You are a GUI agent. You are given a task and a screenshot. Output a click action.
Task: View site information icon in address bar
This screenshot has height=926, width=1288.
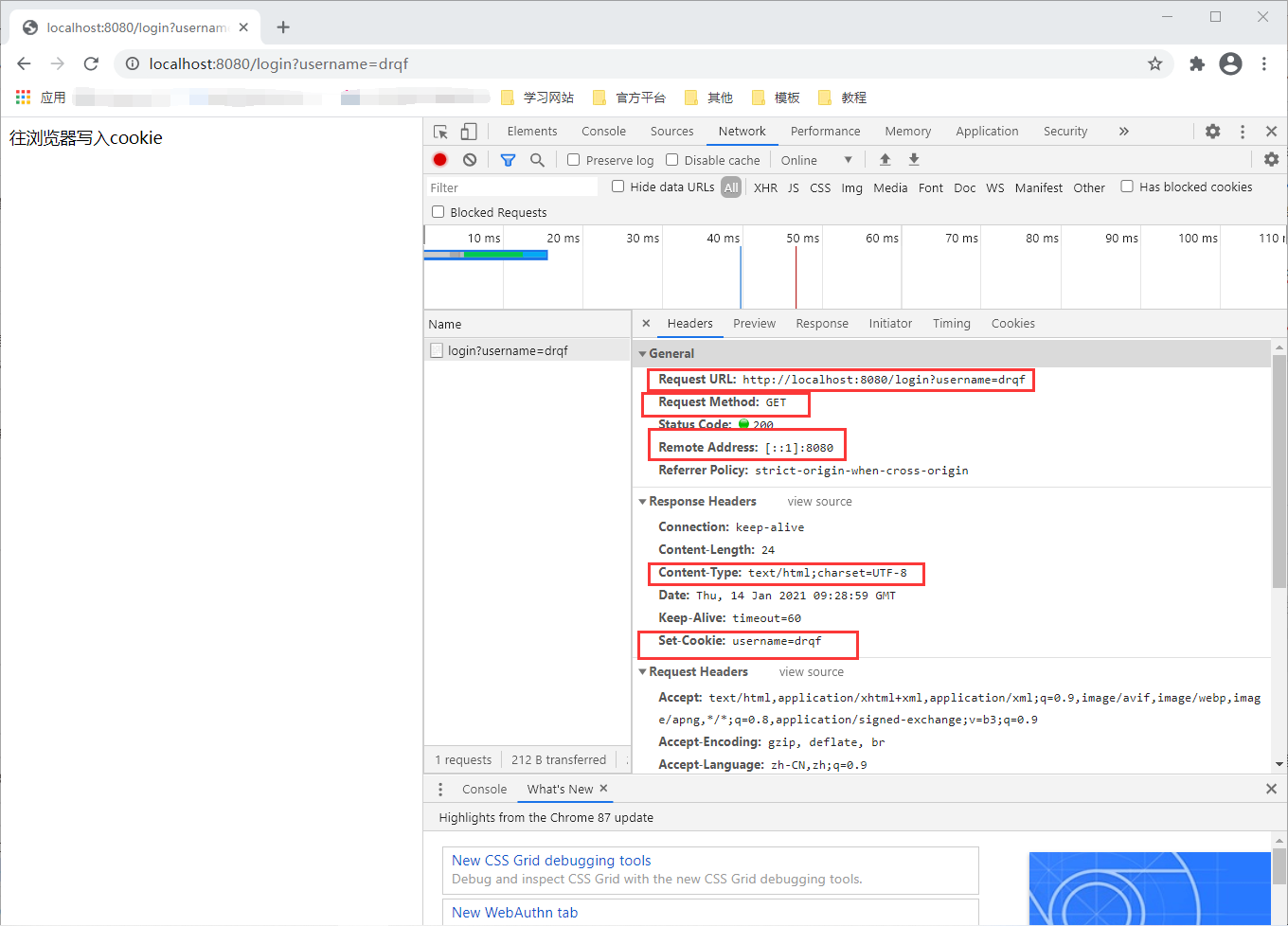pyautogui.click(x=133, y=63)
